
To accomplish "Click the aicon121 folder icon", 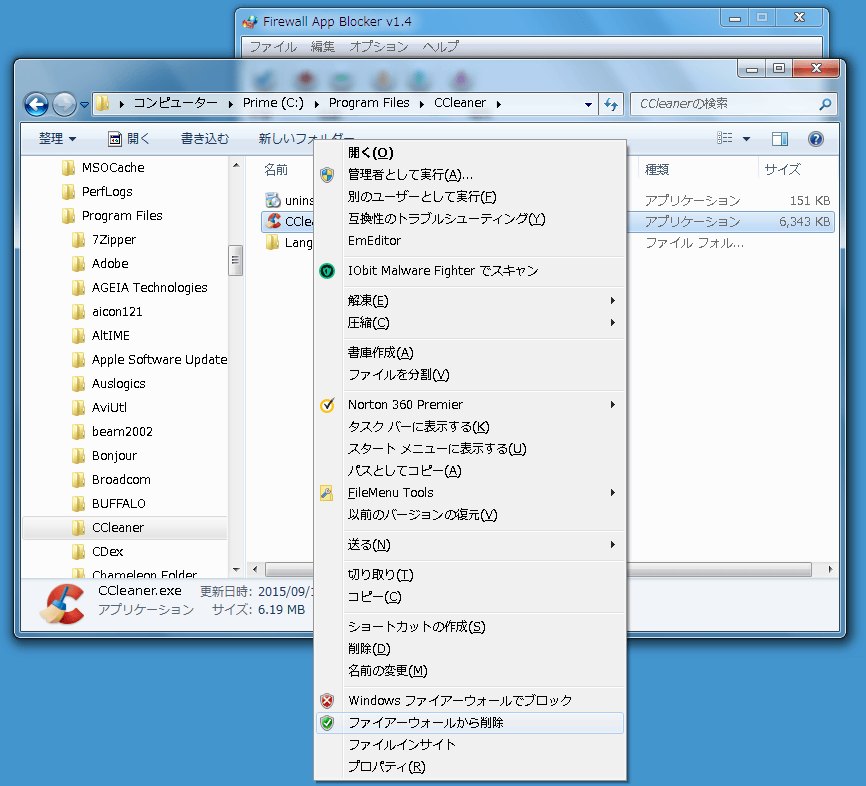I will tap(78, 312).
